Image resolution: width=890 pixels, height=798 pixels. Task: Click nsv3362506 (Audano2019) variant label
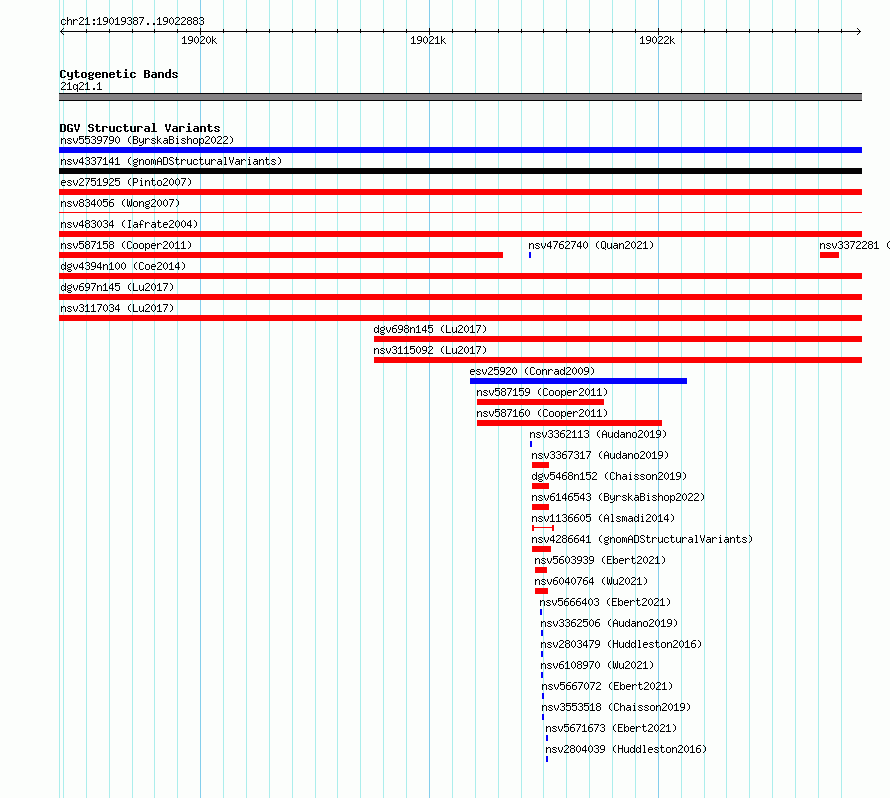click(609, 623)
